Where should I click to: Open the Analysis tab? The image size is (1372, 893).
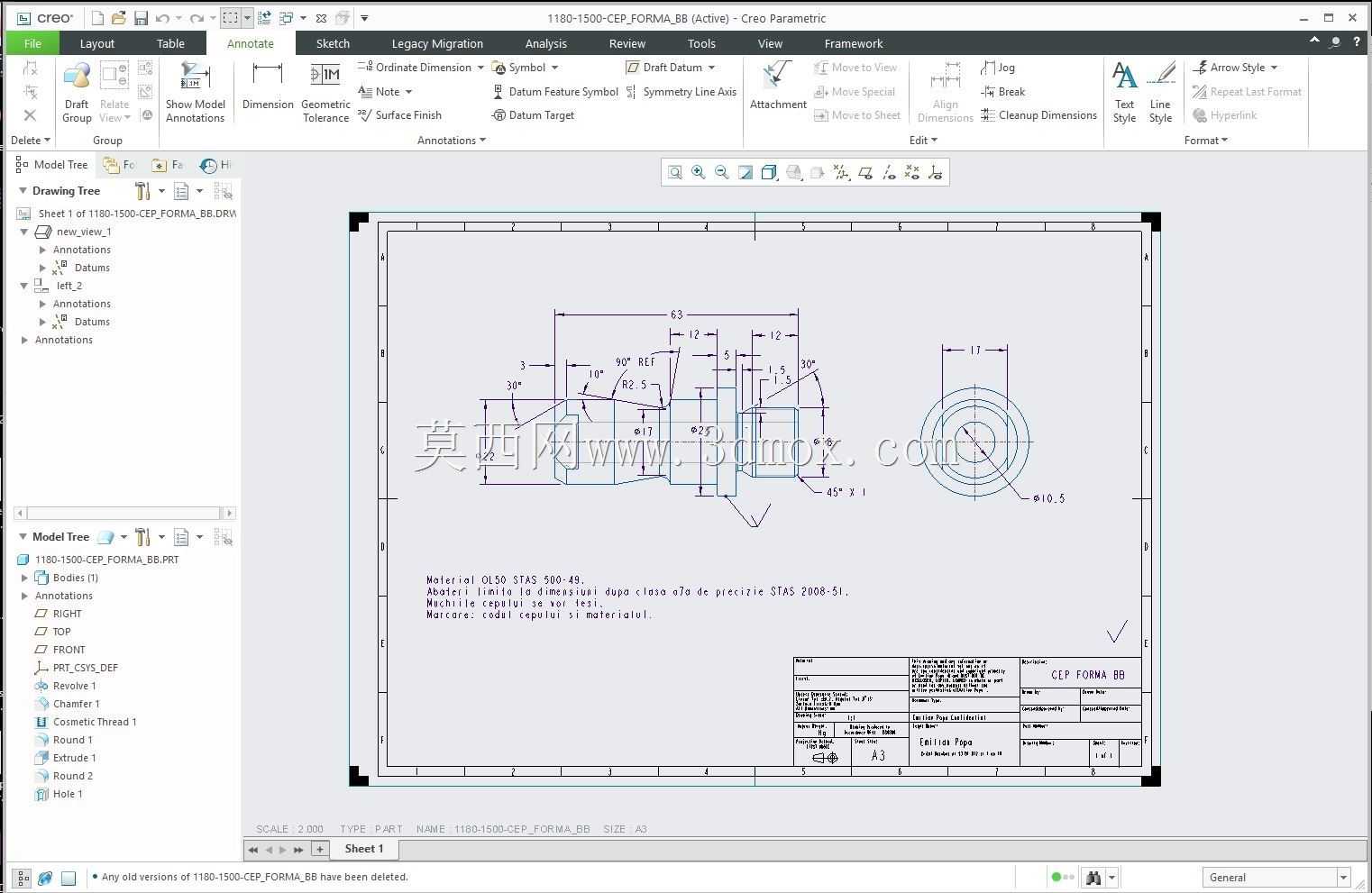[546, 43]
